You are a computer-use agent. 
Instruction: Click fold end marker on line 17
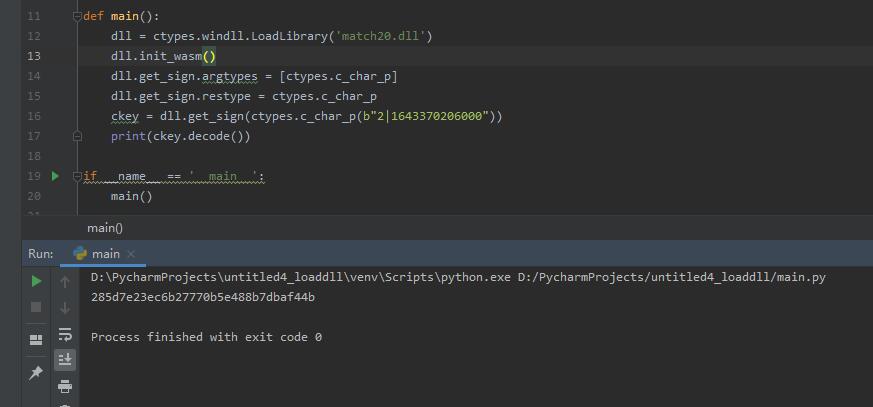tap(77, 136)
